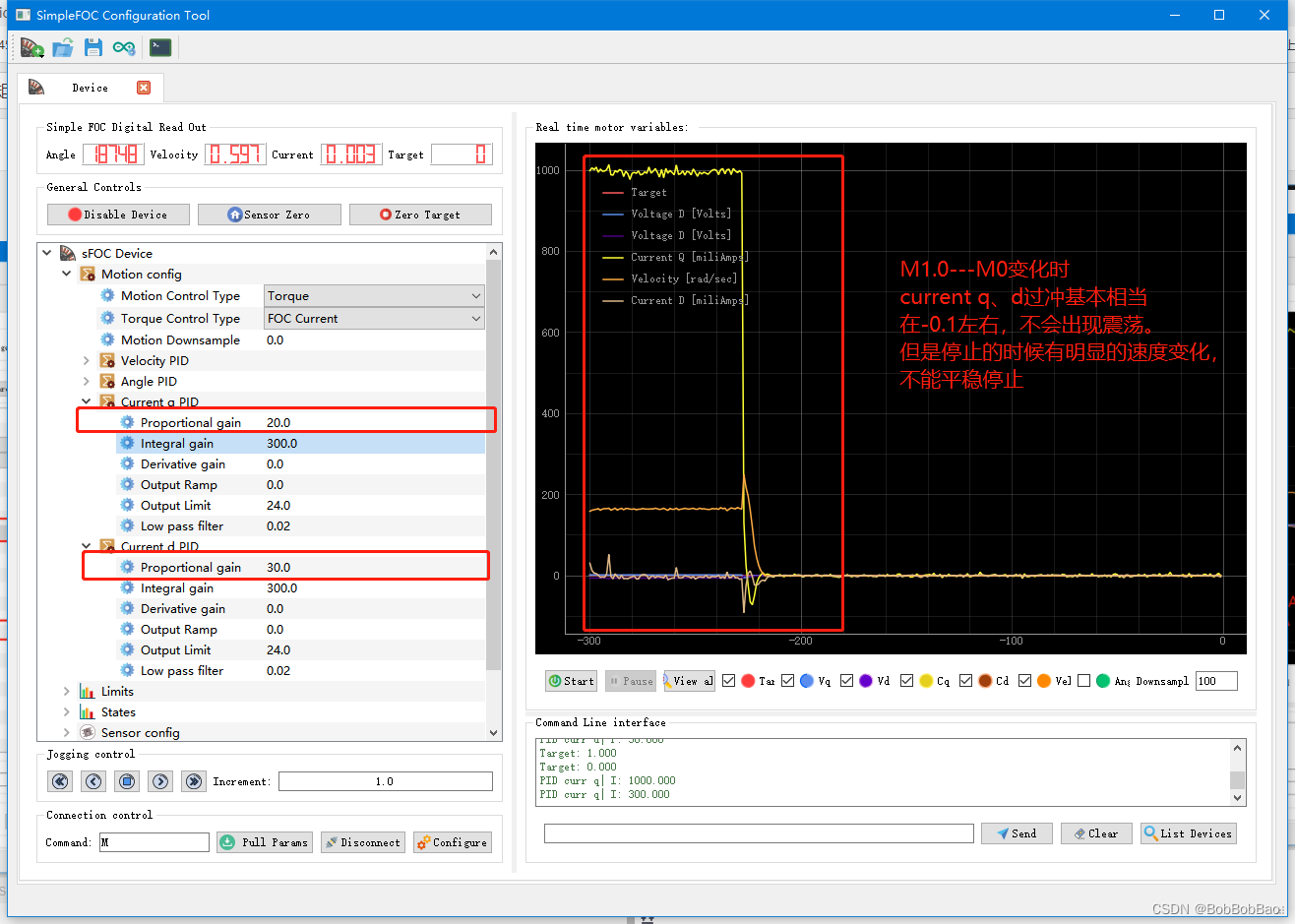This screenshot has width=1295, height=924.
Task: Toggle the Cd signal checkbox
Action: (966, 681)
